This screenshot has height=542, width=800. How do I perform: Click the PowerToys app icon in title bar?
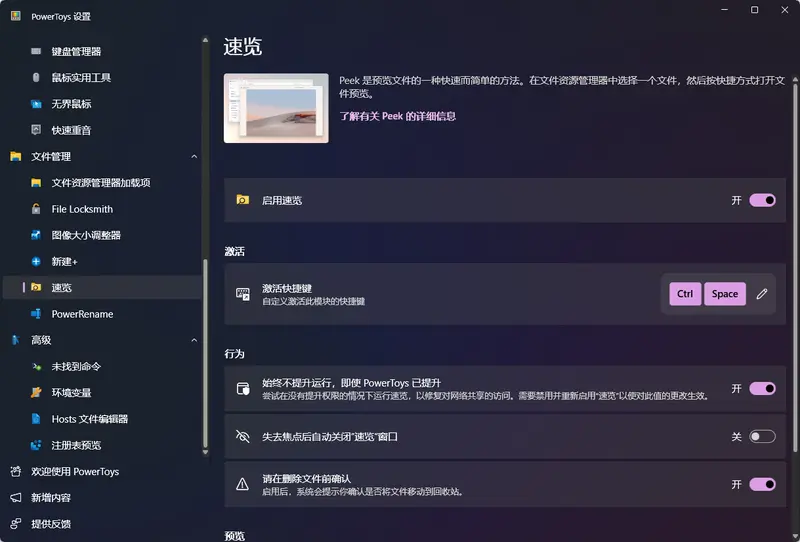[x=16, y=16]
